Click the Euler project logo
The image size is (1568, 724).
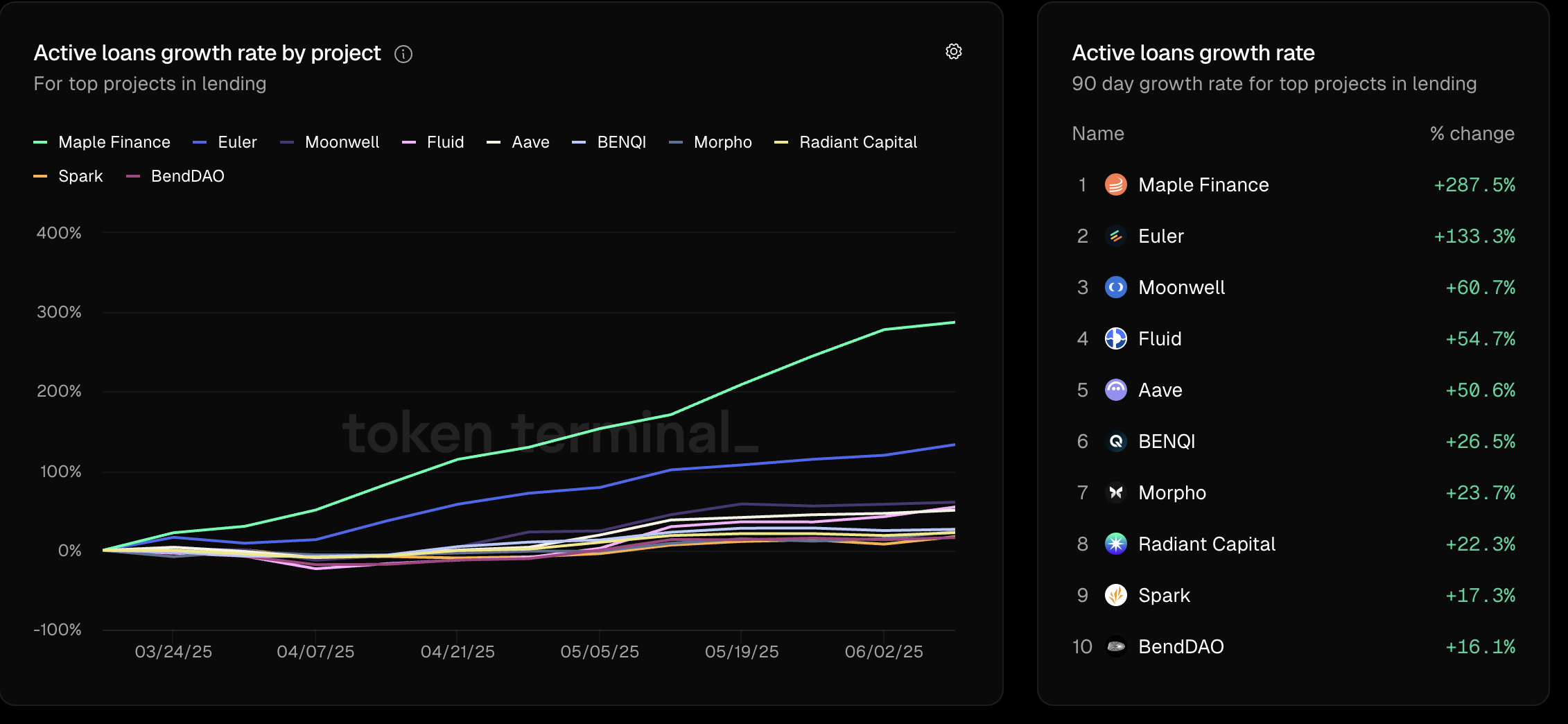pyautogui.click(x=1116, y=236)
